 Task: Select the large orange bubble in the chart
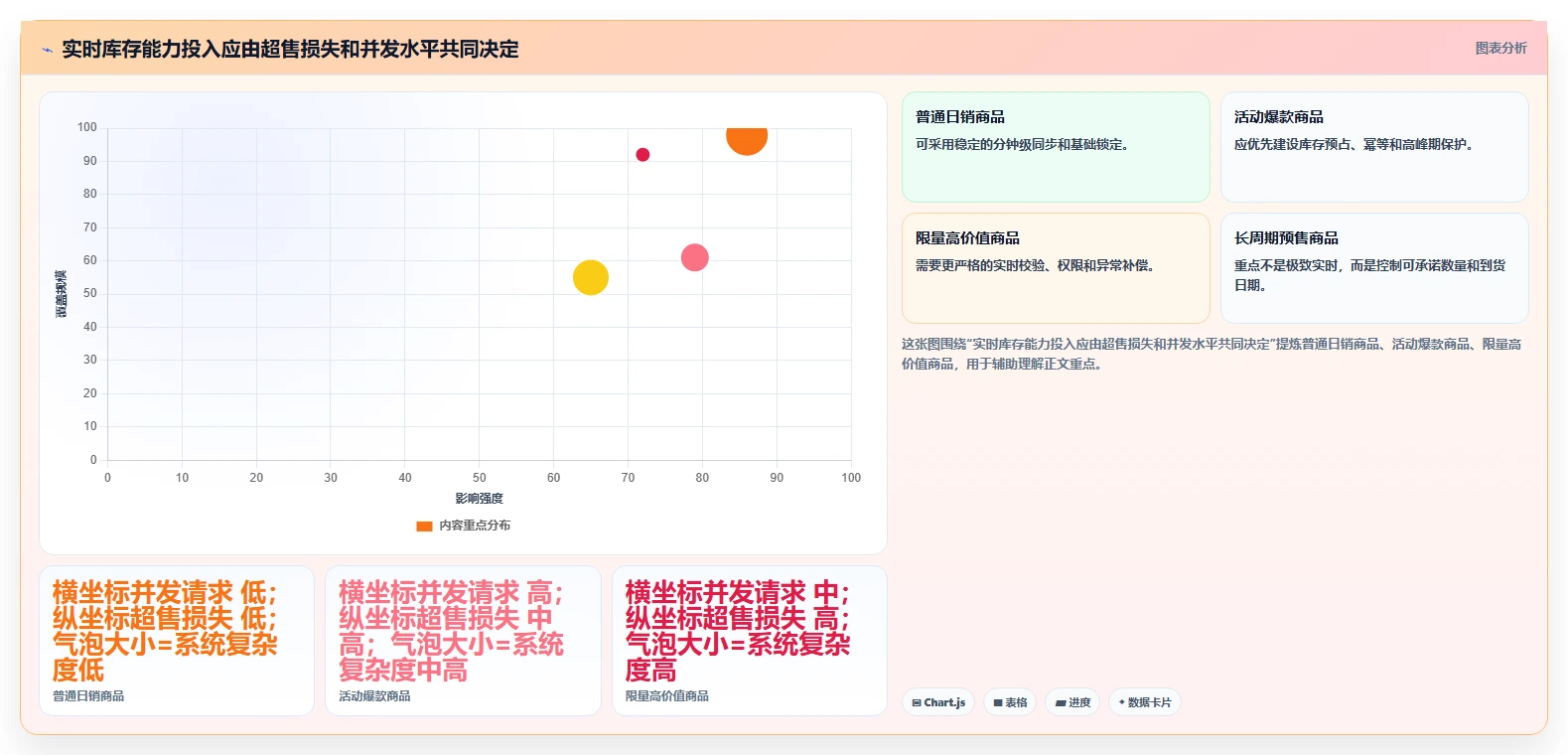747,136
